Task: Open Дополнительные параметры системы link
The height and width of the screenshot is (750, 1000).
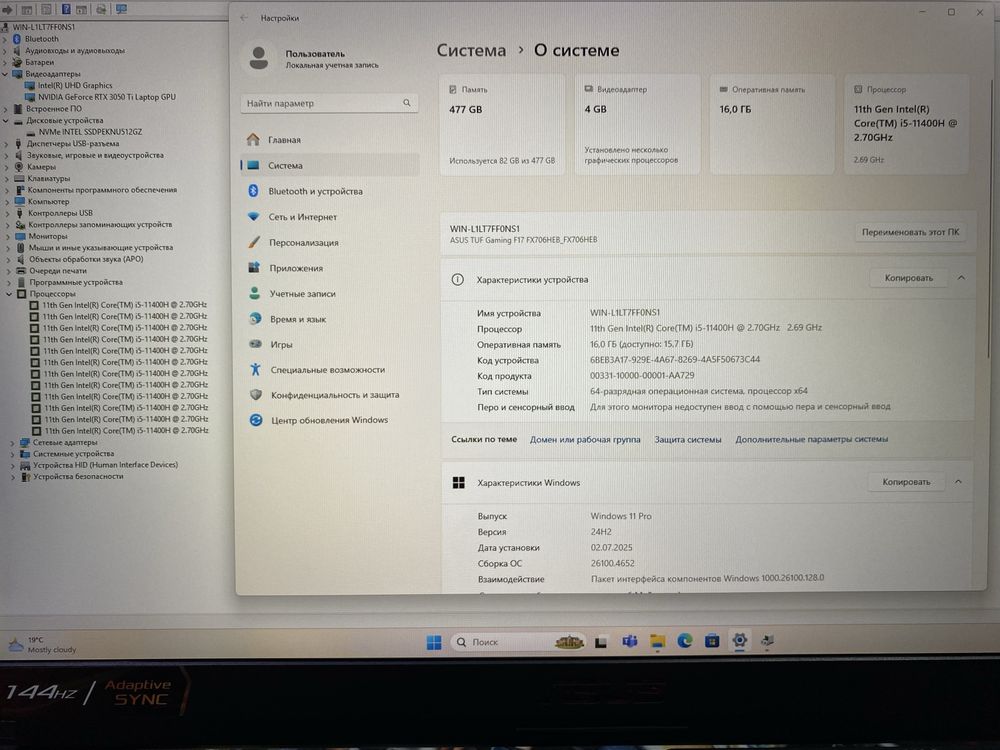Action: point(811,439)
